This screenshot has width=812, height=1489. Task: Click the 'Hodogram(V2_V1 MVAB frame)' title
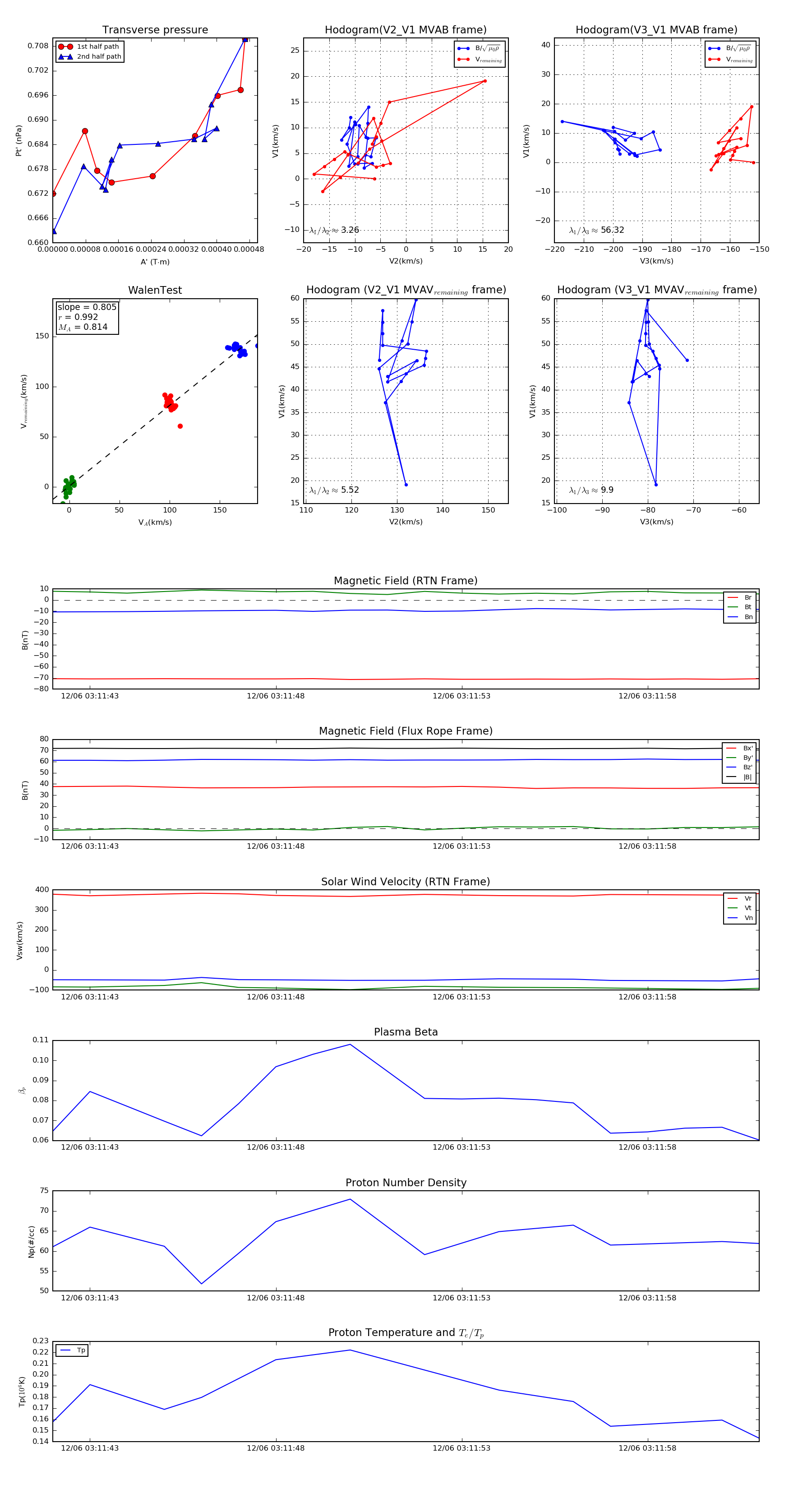click(406, 30)
